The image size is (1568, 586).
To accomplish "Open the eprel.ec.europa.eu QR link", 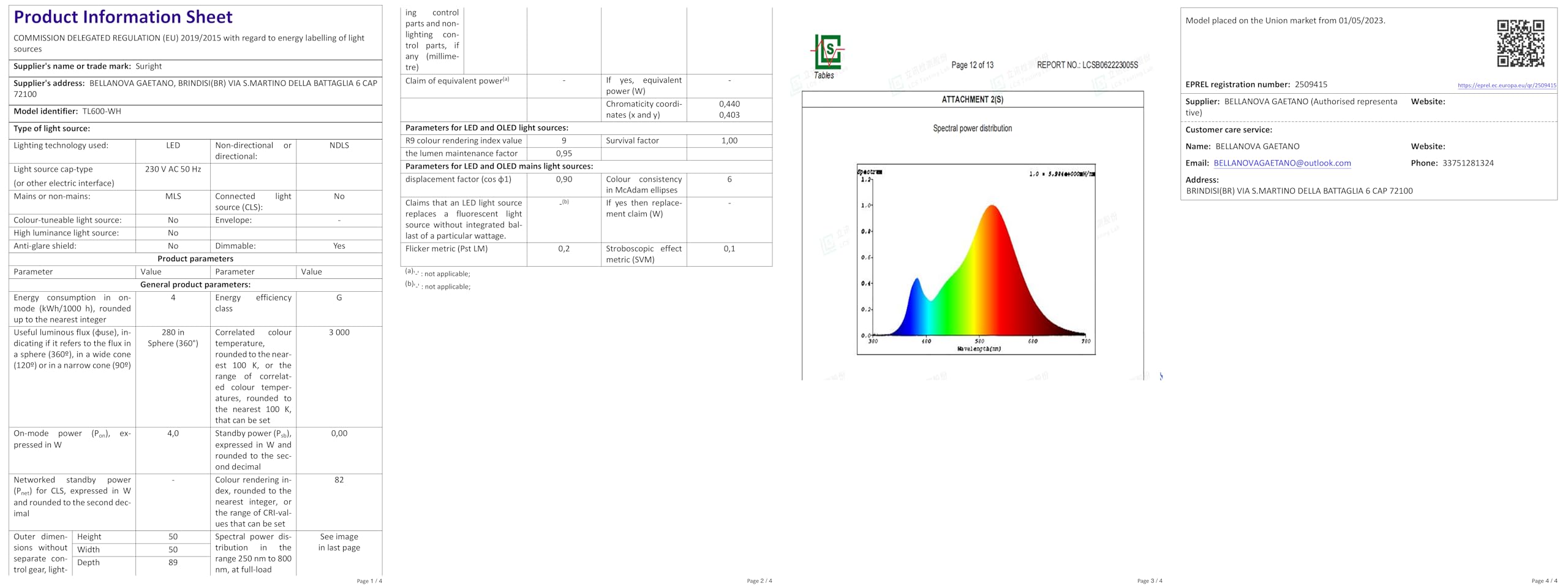I will coord(1507,85).
